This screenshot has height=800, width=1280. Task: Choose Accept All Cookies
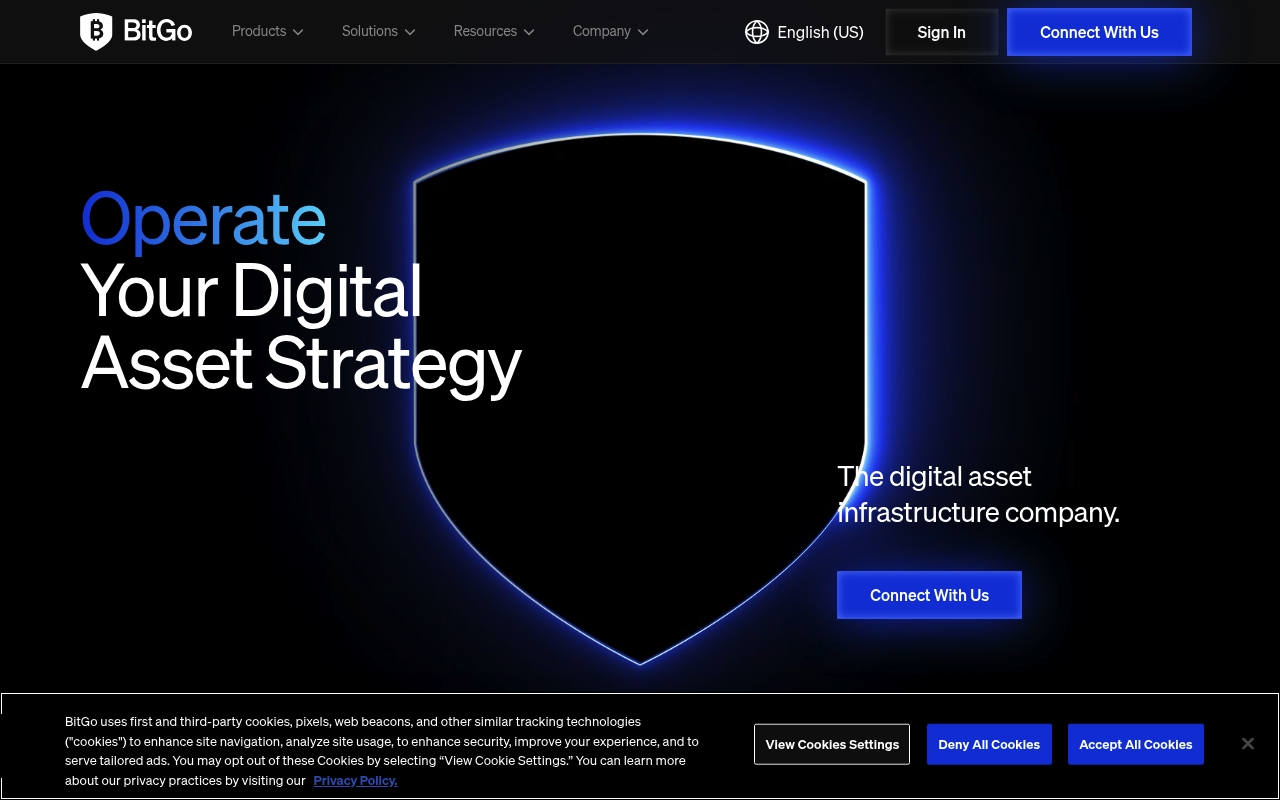pyautogui.click(x=1136, y=744)
